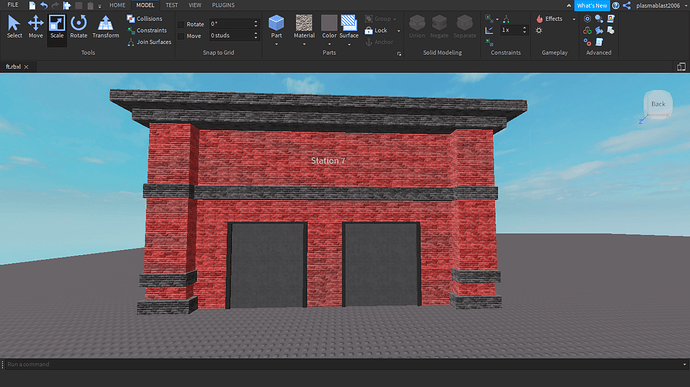Step the constraint scale 1x spinner
This screenshot has height=387, width=690.
pyautogui.click(x=524, y=30)
